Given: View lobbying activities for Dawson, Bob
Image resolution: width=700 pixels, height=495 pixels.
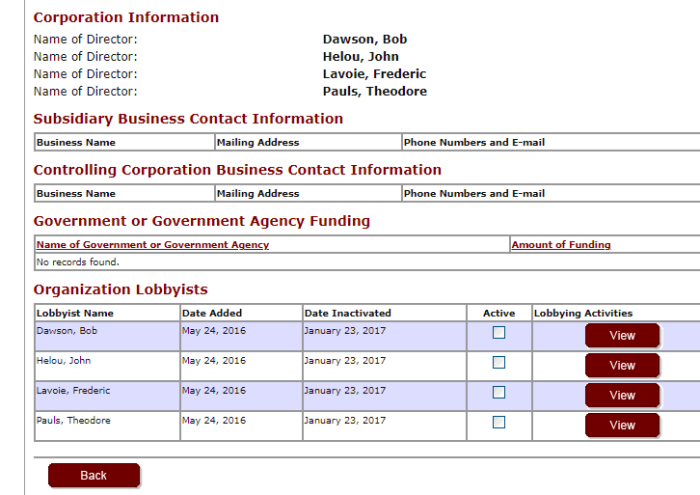Looking at the screenshot, I should tap(622, 336).
